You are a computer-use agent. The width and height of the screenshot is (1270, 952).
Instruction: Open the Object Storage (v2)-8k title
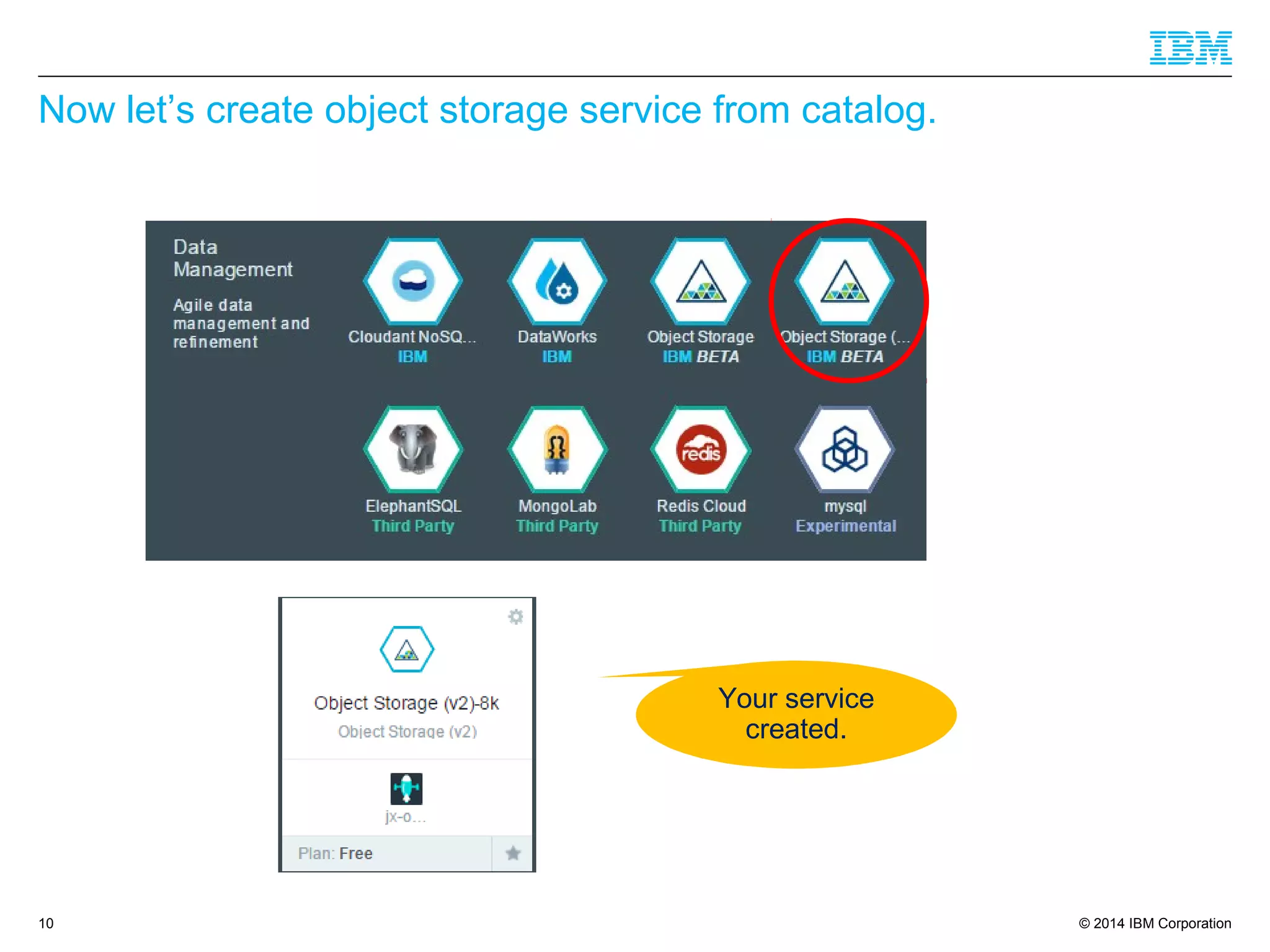pos(407,703)
